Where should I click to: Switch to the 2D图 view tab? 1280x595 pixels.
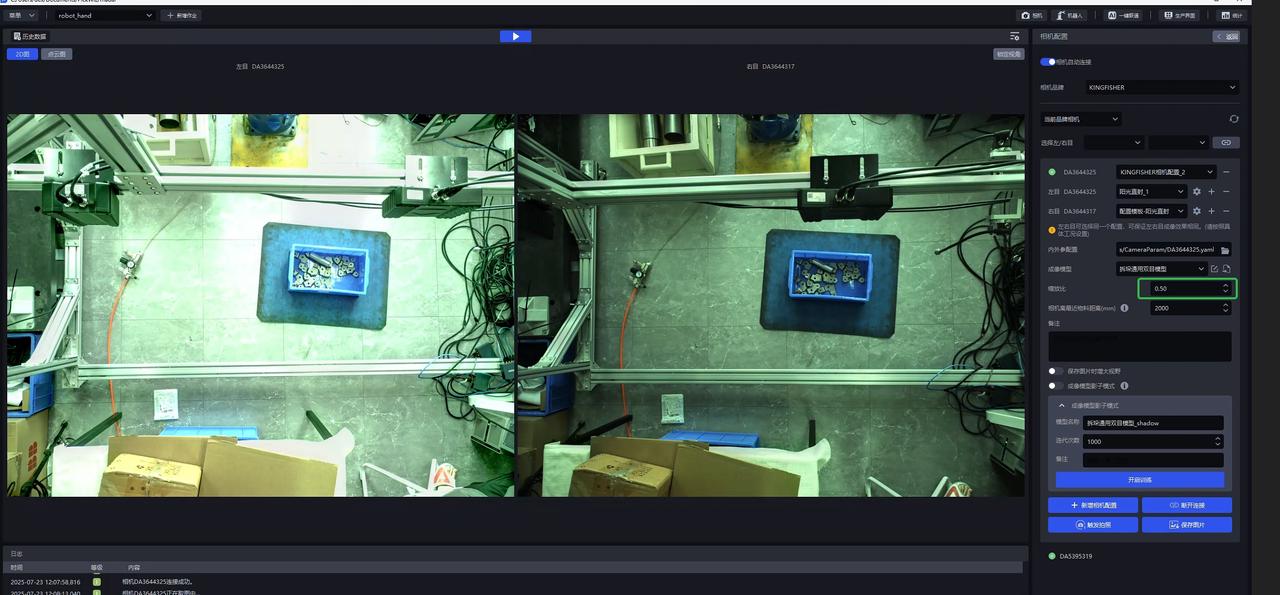22,54
